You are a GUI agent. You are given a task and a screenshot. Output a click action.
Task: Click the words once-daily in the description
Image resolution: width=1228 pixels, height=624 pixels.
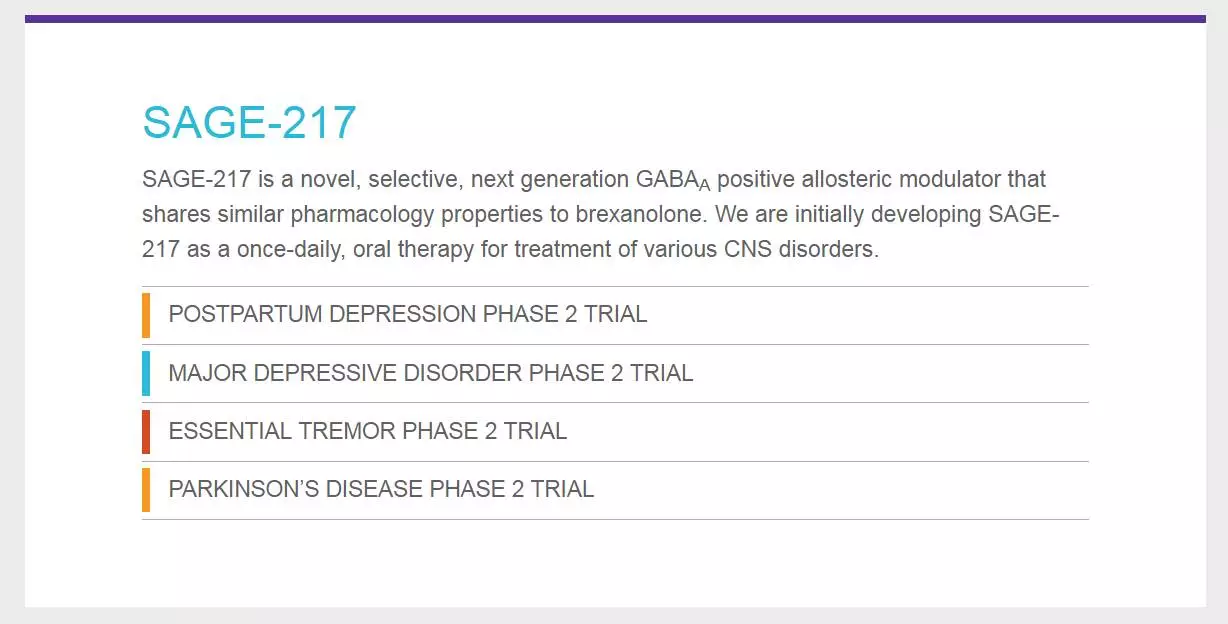(295, 249)
